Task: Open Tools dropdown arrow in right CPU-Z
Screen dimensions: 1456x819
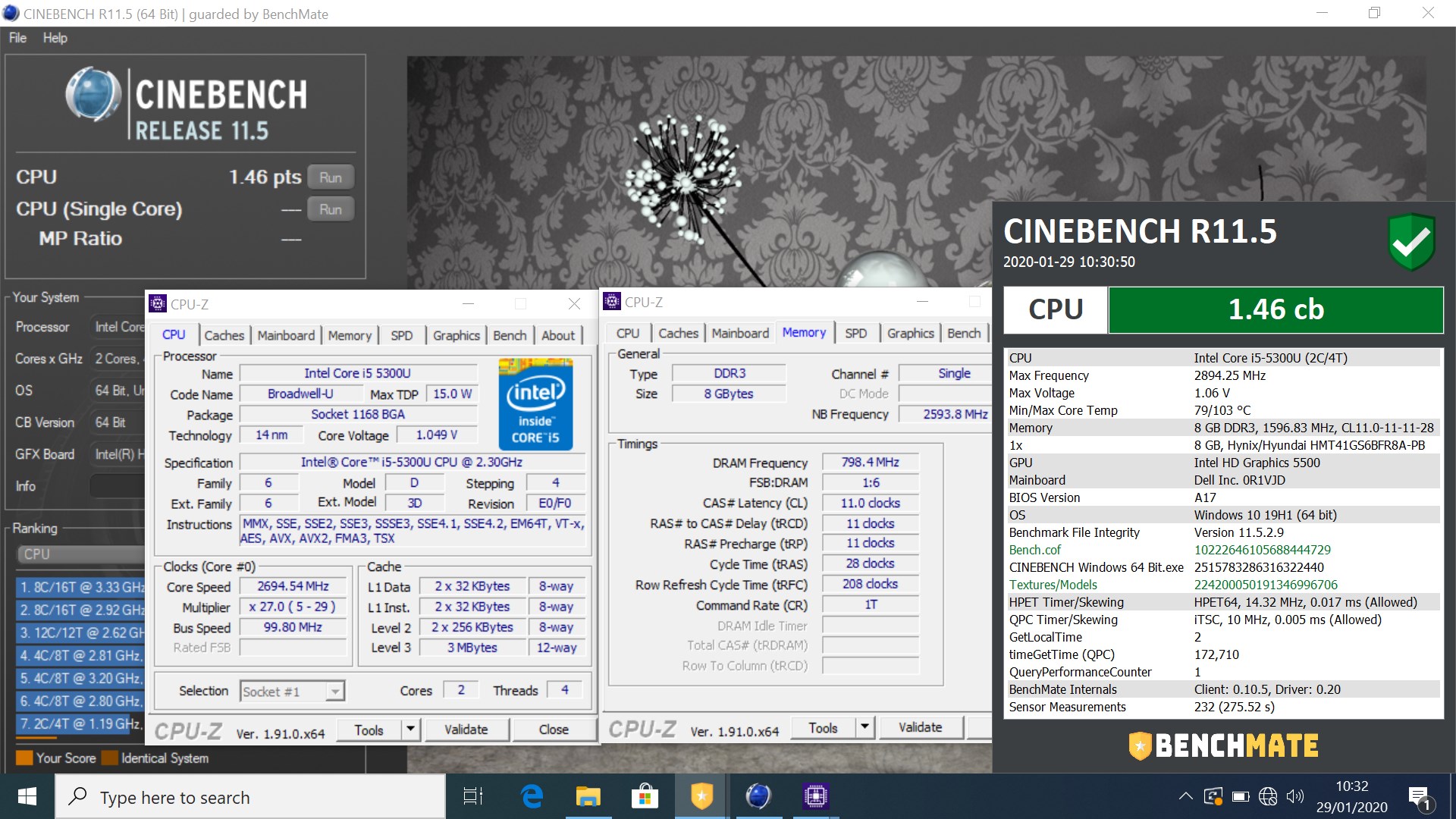Action: click(x=864, y=727)
